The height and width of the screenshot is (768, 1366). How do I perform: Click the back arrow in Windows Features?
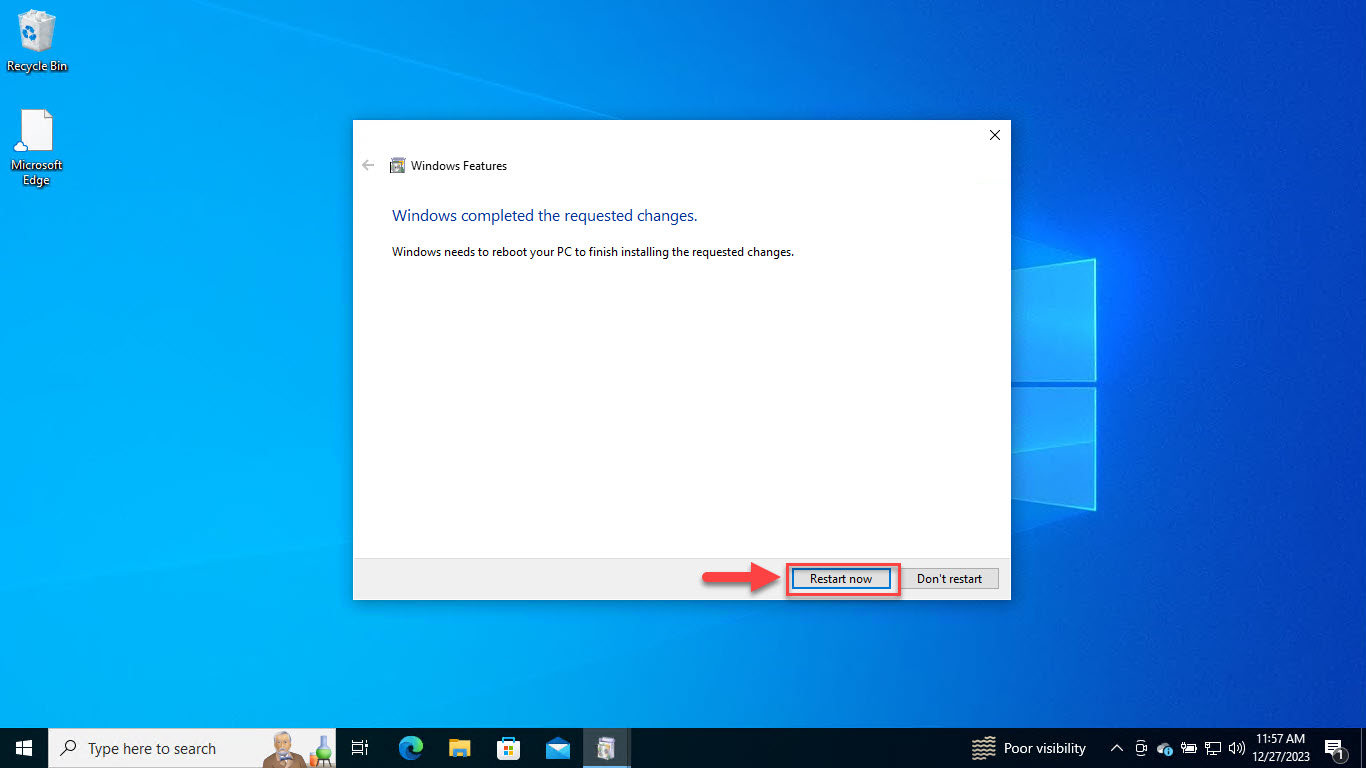368,166
